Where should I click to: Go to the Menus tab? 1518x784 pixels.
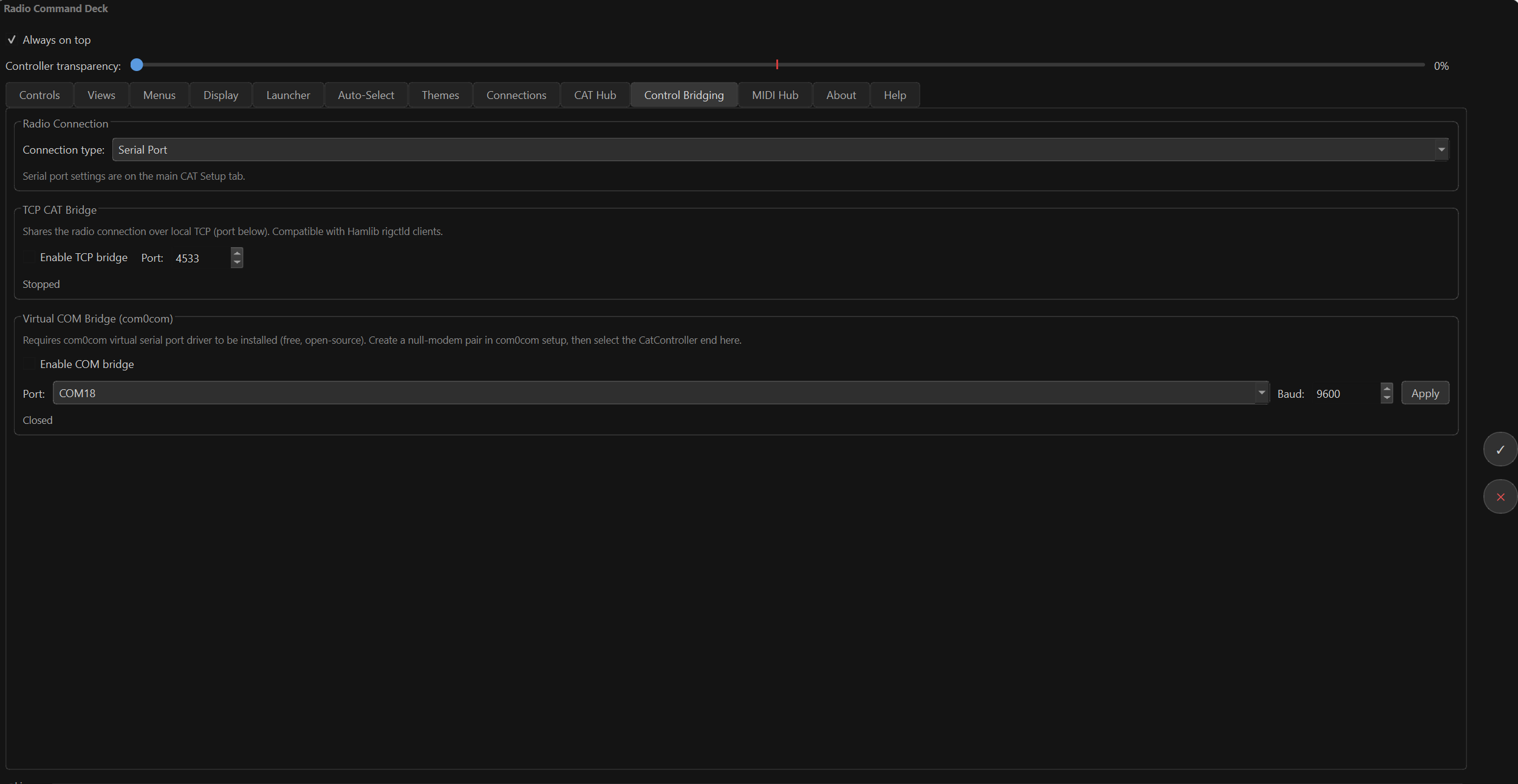click(x=159, y=95)
